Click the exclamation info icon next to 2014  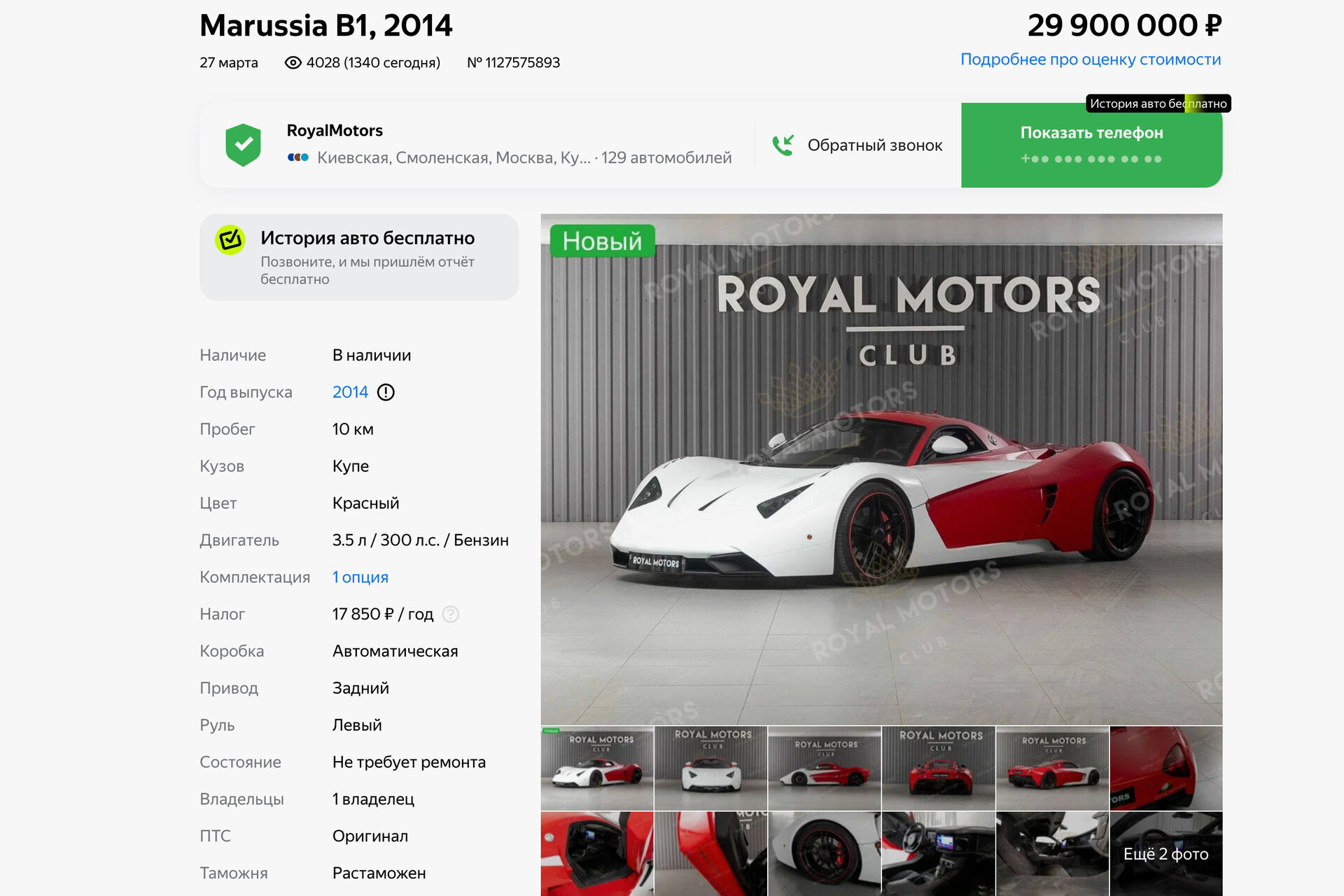click(386, 392)
